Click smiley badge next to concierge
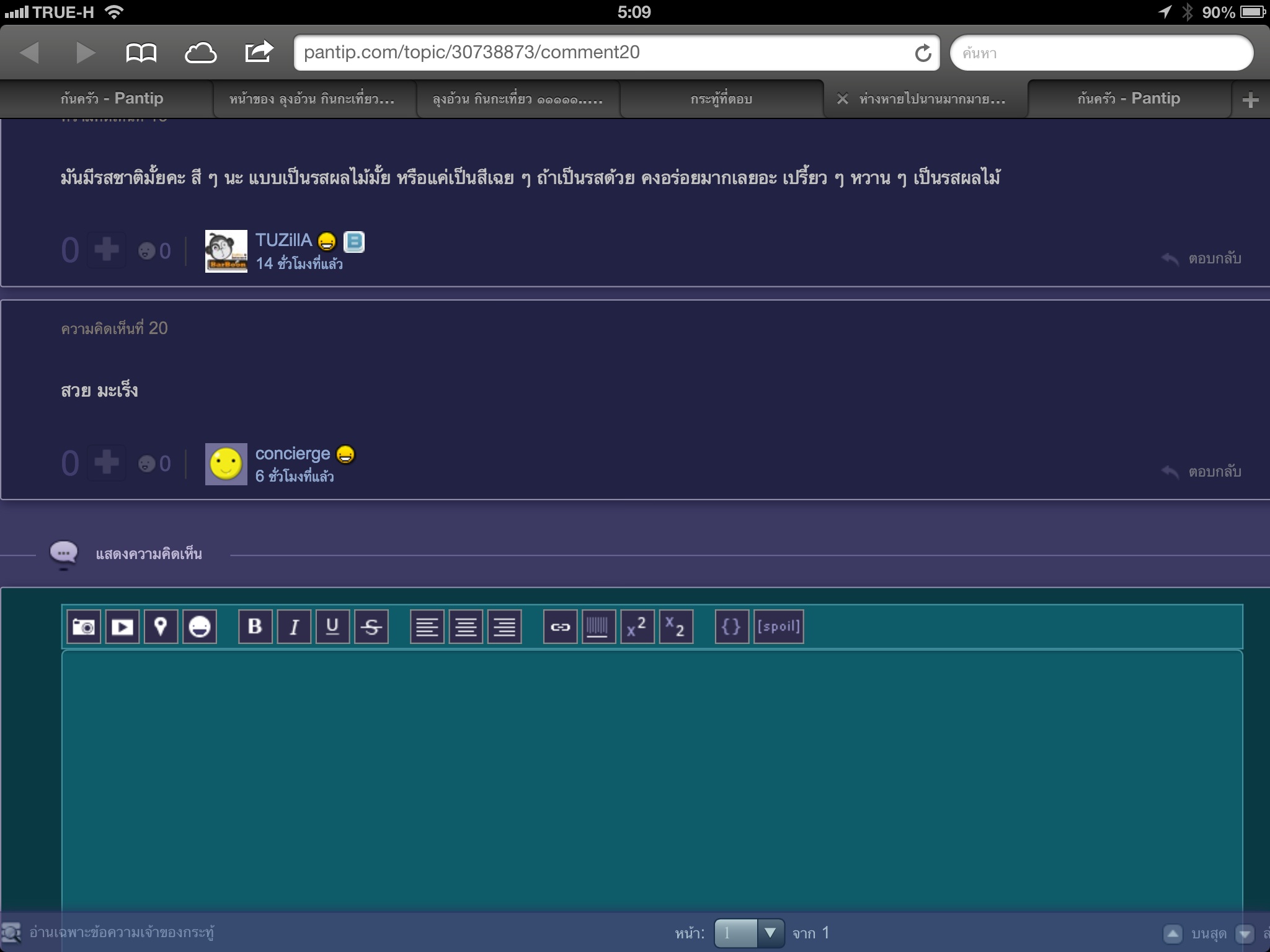This screenshot has width=1270, height=952. point(345,455)
